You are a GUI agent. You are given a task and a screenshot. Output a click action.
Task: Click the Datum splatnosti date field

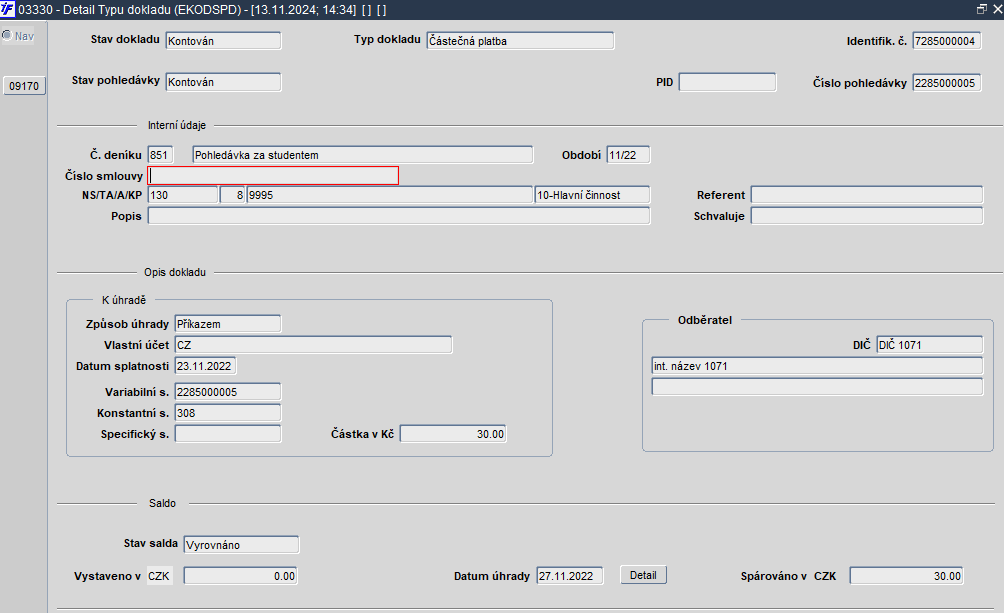pos(205,367)
